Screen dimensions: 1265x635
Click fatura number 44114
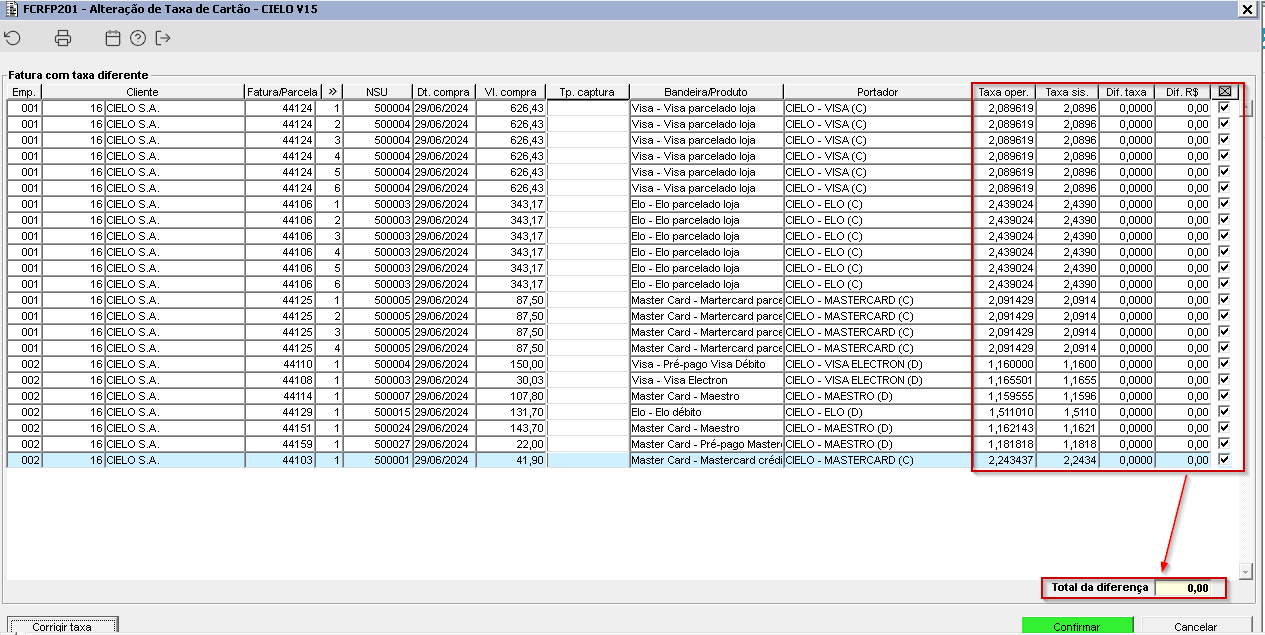pyautogui.click(x=282, y=396)
